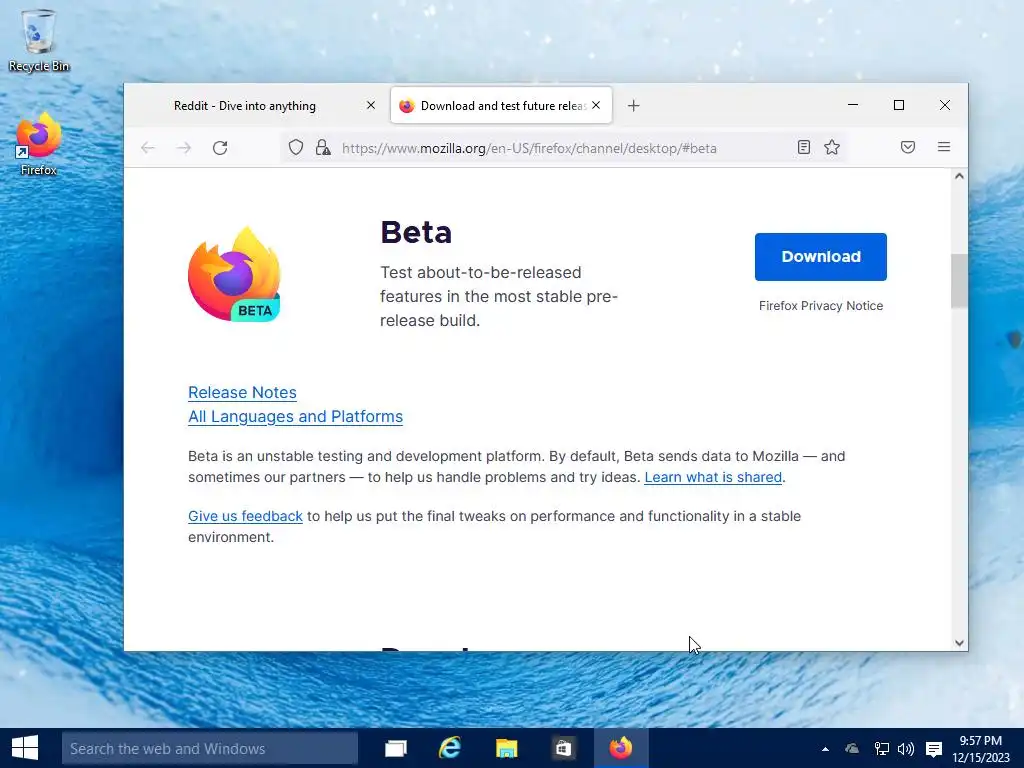1024x768 pixels.
Task: Click the Firefox Beta logo image
Action: click(x=234, y=274)
